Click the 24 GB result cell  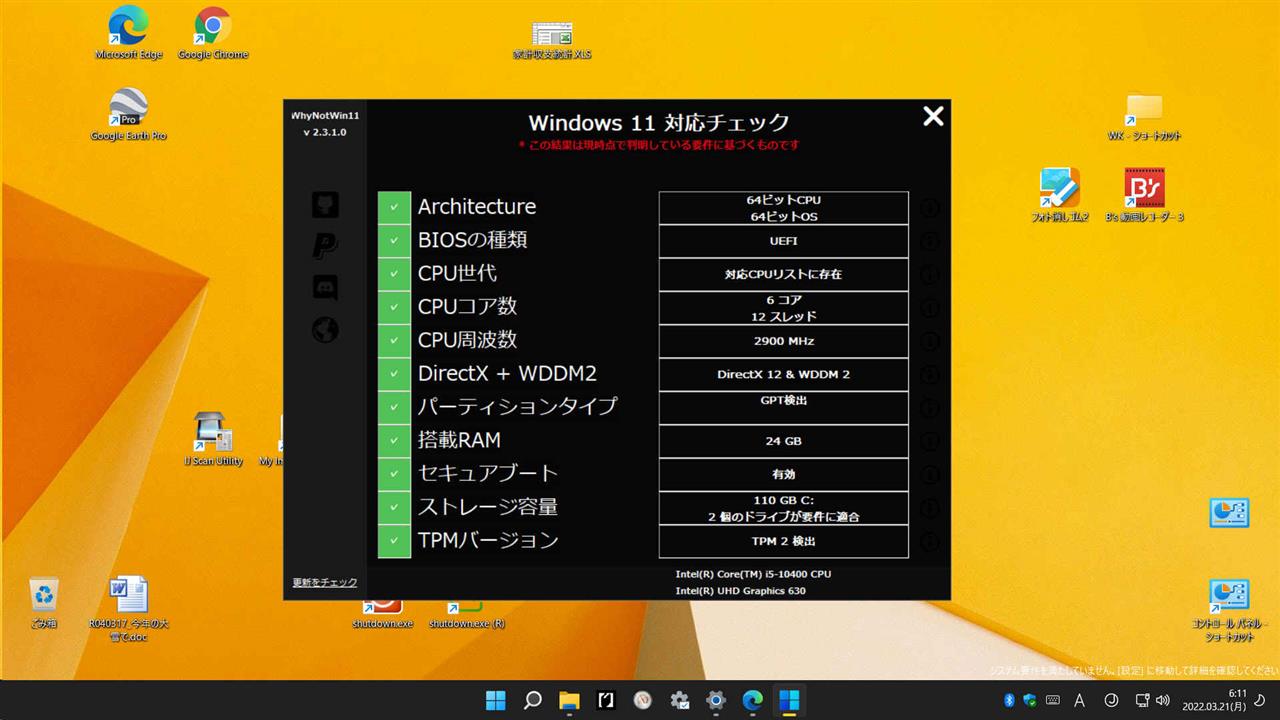(784, 441)
